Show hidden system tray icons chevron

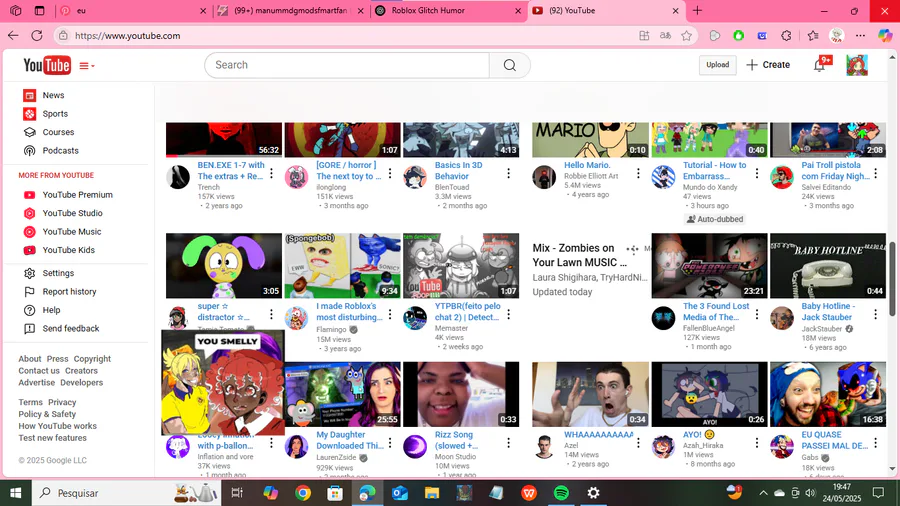(763, 493)
